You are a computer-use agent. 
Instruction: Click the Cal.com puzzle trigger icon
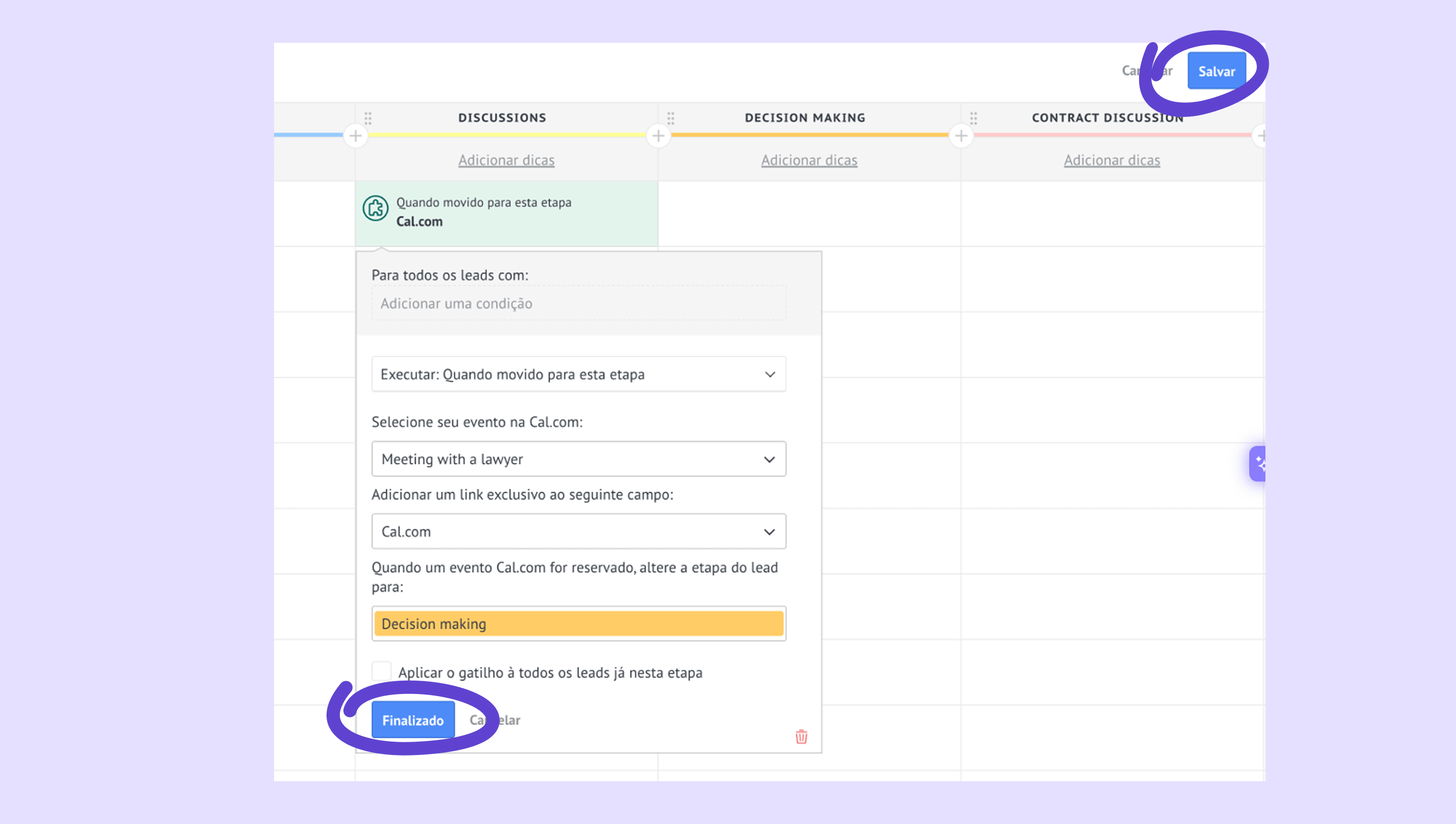click(x=375, y=208)
